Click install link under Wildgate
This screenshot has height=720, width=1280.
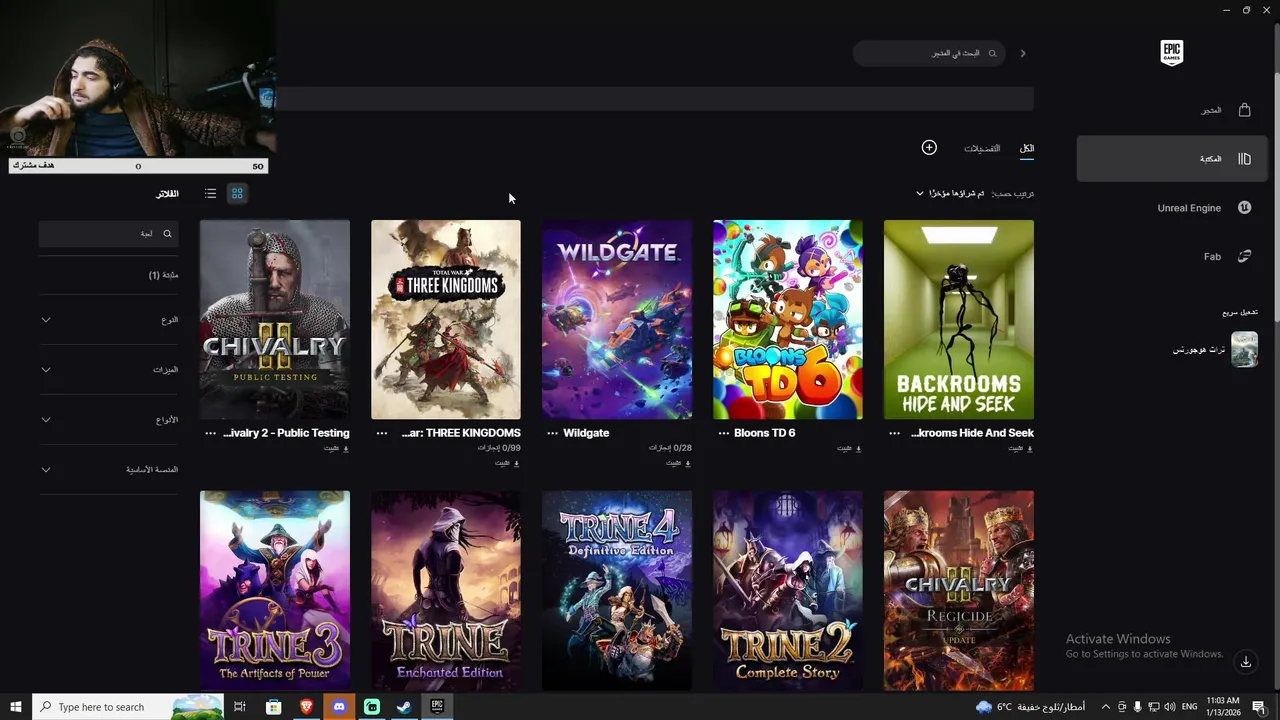coord(679,463)
